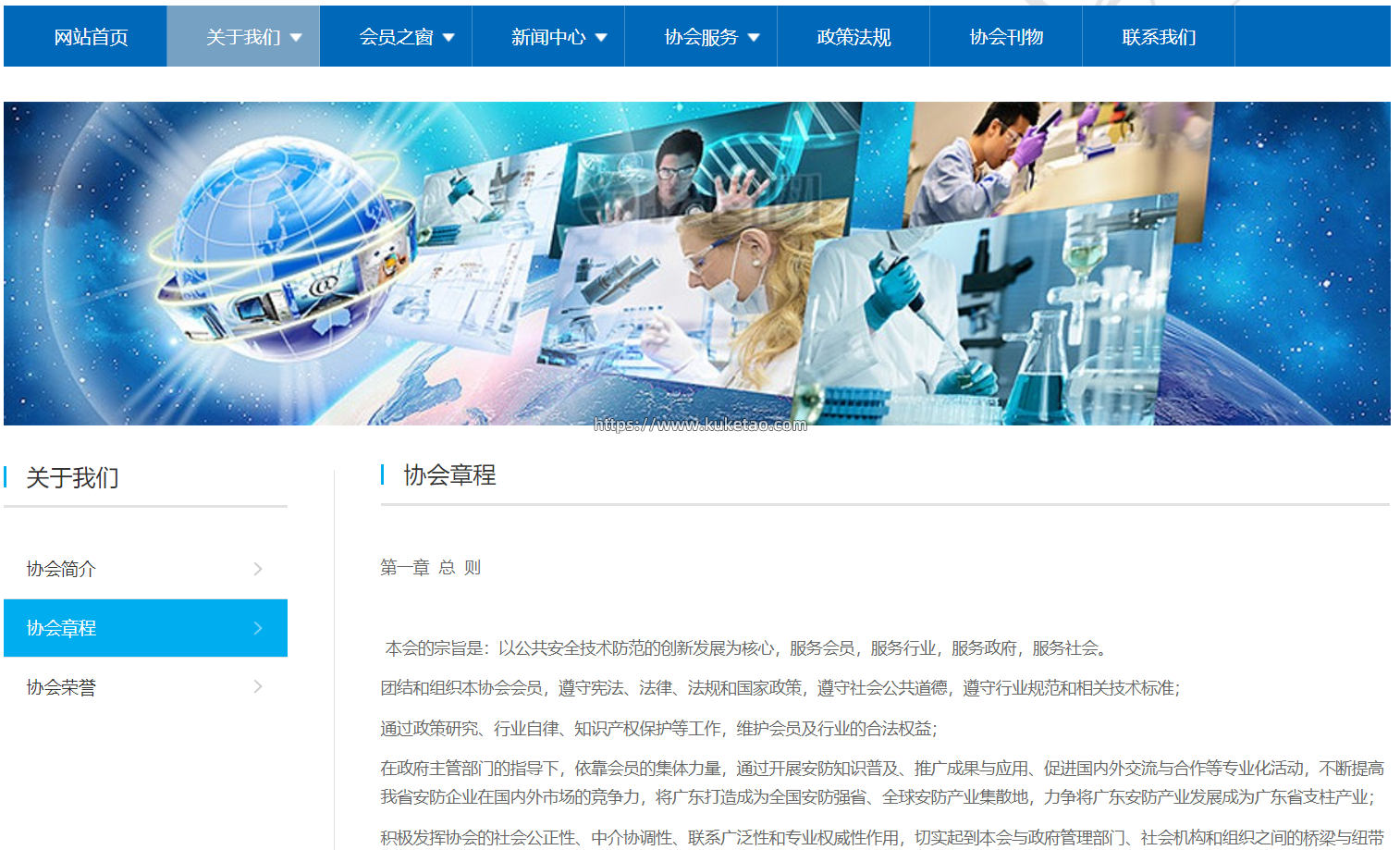Viewport: 1400px width, 850px height.
Task: Open 协会荣誉 in the sidebar
Action: [145, 686]
